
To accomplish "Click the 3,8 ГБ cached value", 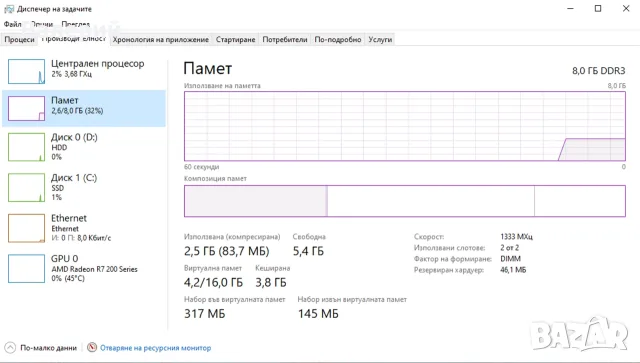I will tap(271, 283).
